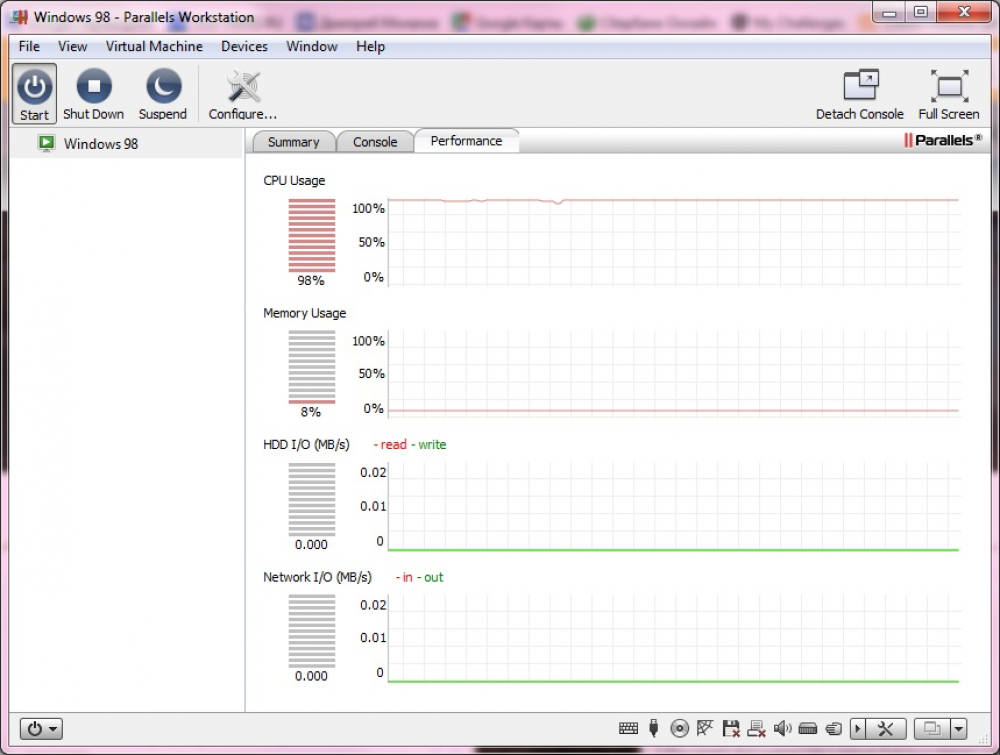
Task: Click the shared folders hand icon
Action: (834, 728)
